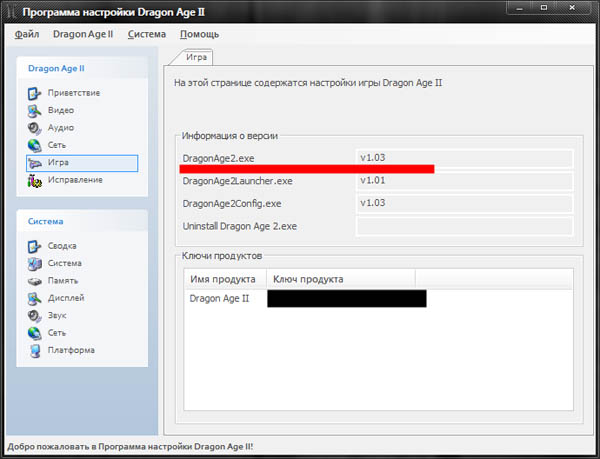600x459 pixels.
Task: Open the Память page
Action: (x=63, y=281)
